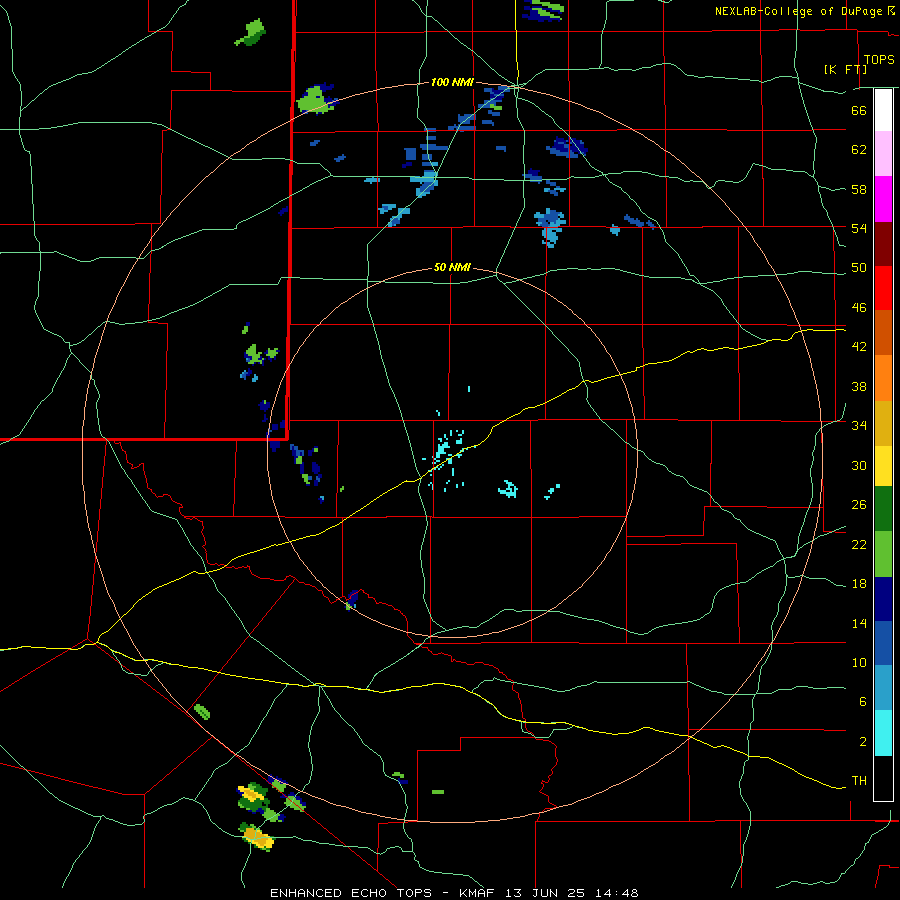Click the gold legend swatch
900x900 pixels.
click(x=883, y=423)
